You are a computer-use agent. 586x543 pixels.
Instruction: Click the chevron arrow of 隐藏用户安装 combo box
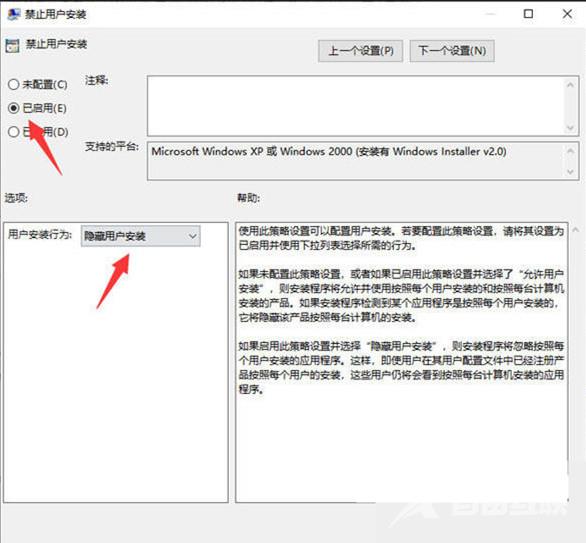tap(192, 236)
